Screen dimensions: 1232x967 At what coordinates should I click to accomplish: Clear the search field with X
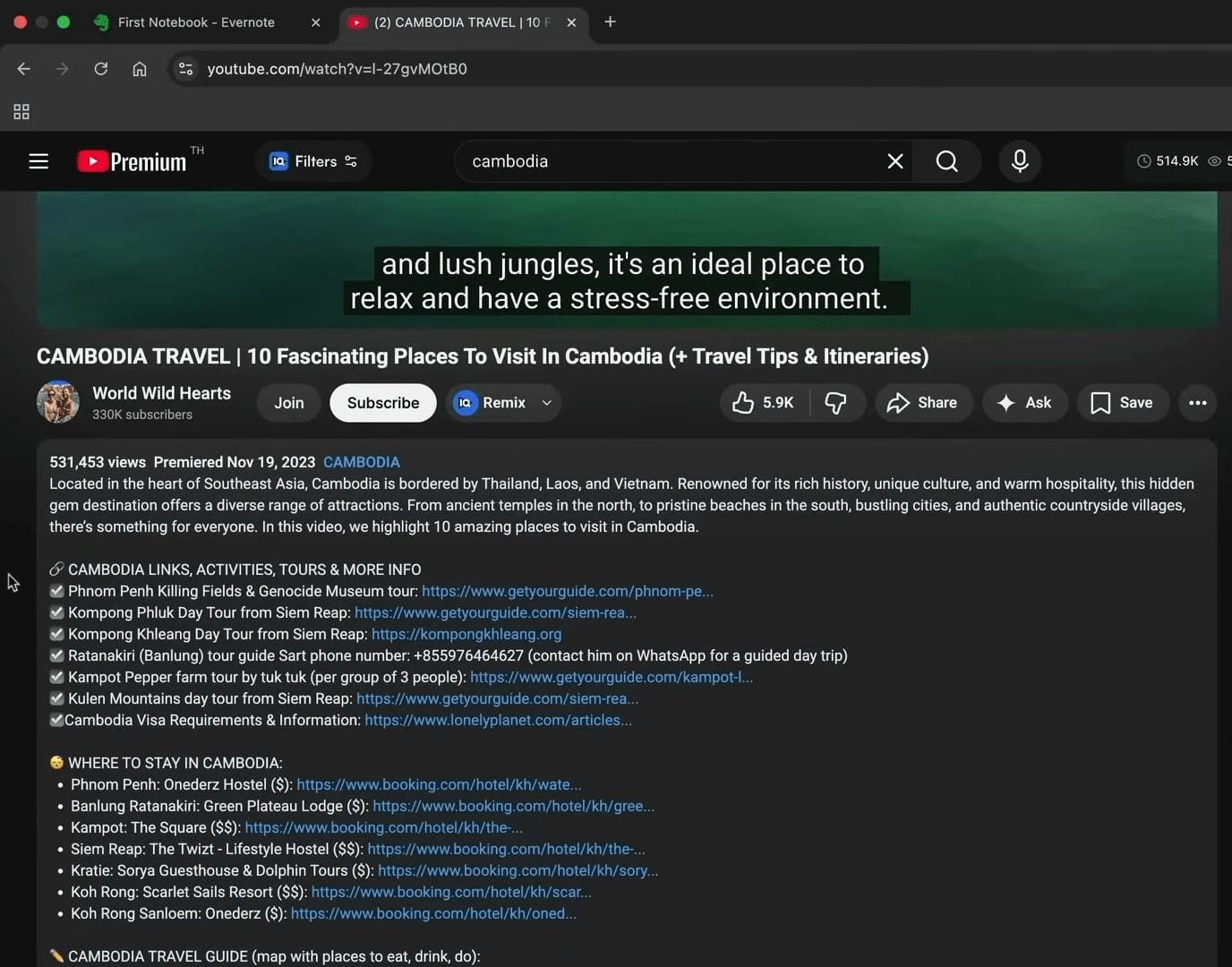coord(894,161)
